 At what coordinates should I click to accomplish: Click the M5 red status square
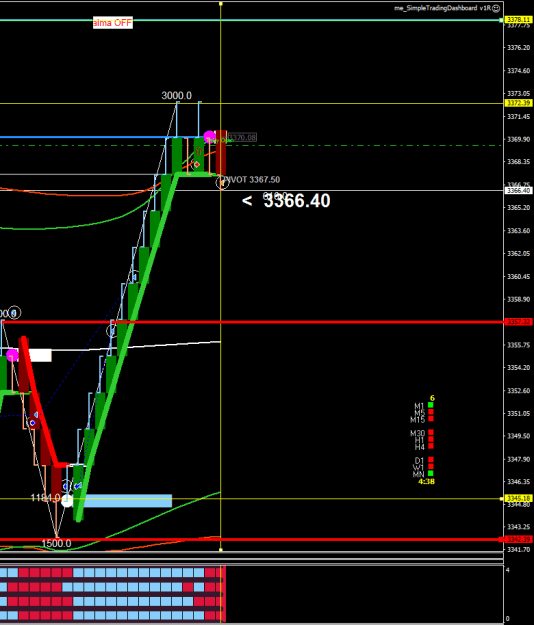coord(430,412)
